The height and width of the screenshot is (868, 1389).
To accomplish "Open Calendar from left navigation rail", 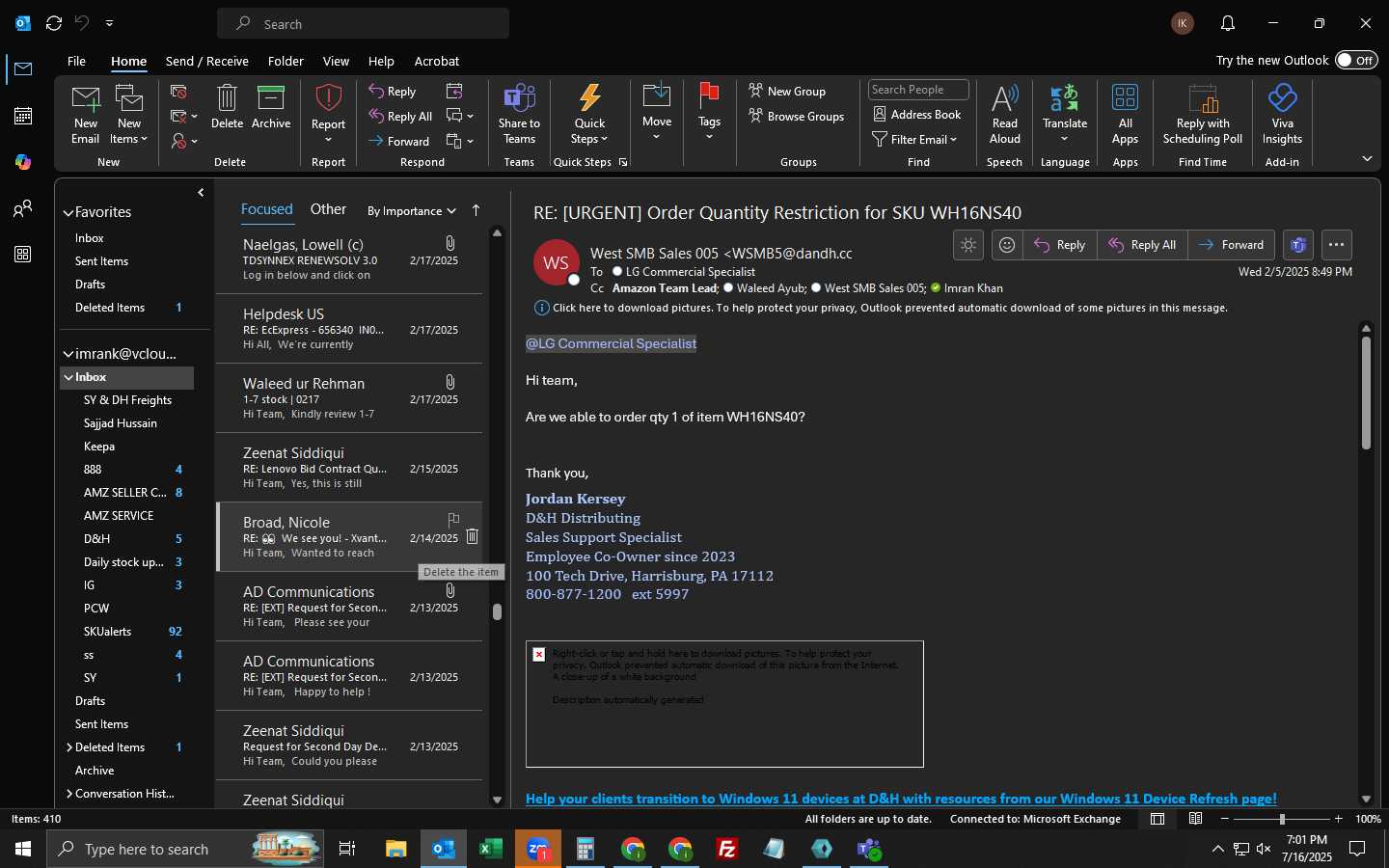I will point(23,116).
